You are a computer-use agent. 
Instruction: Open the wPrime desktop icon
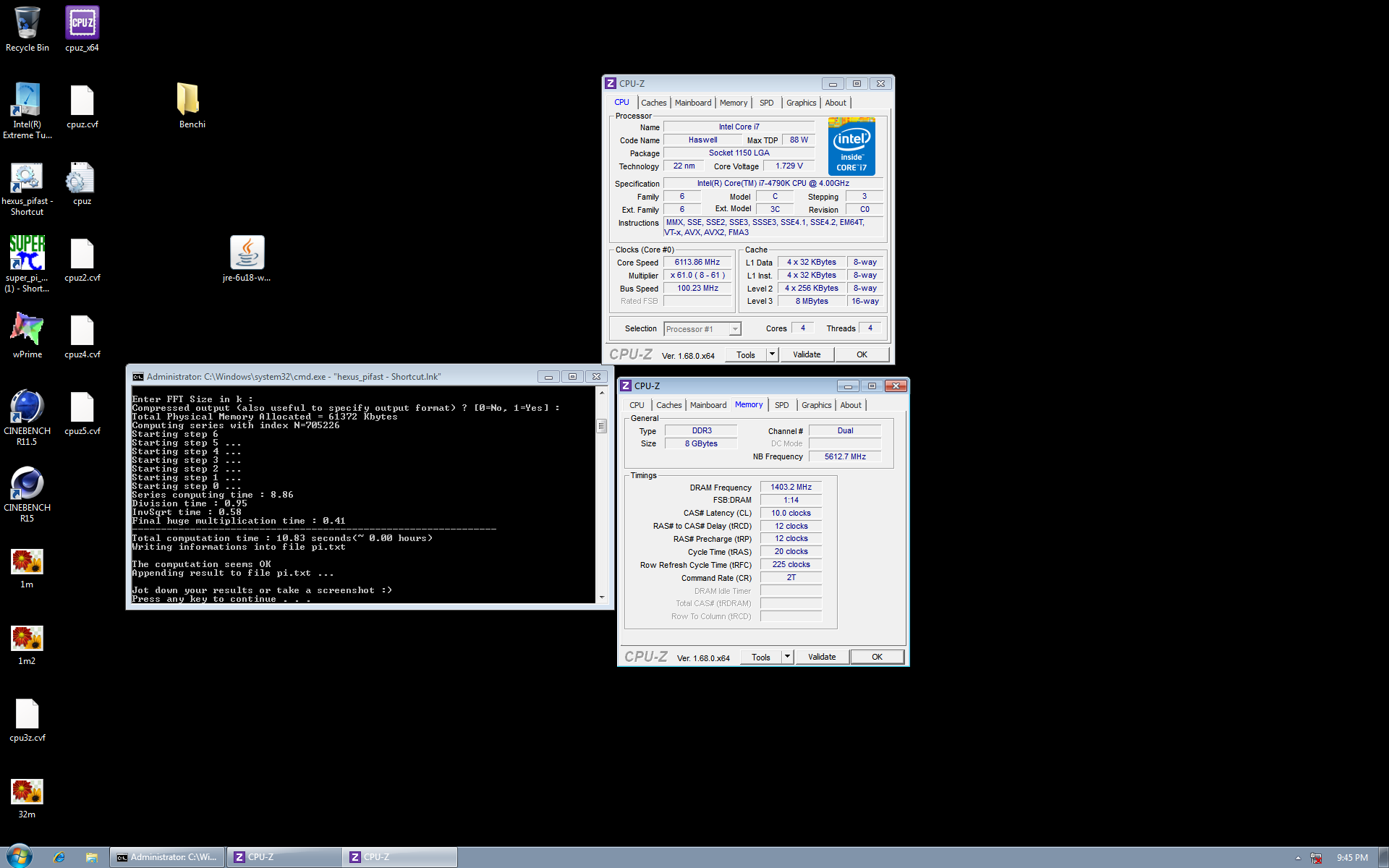[27, 335]
